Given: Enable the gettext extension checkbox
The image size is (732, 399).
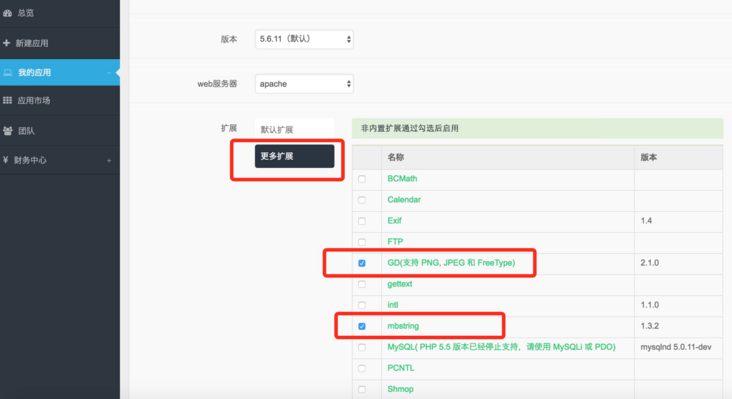Looking at the screenshot, I should 362,284.
